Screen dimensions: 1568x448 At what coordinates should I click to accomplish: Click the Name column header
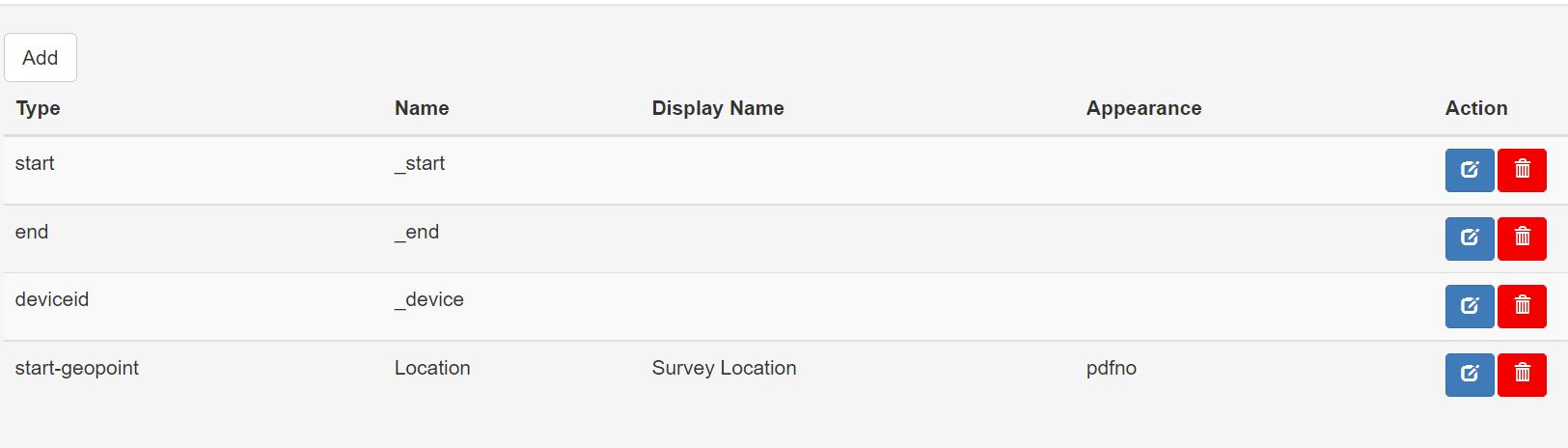point(422,108)
